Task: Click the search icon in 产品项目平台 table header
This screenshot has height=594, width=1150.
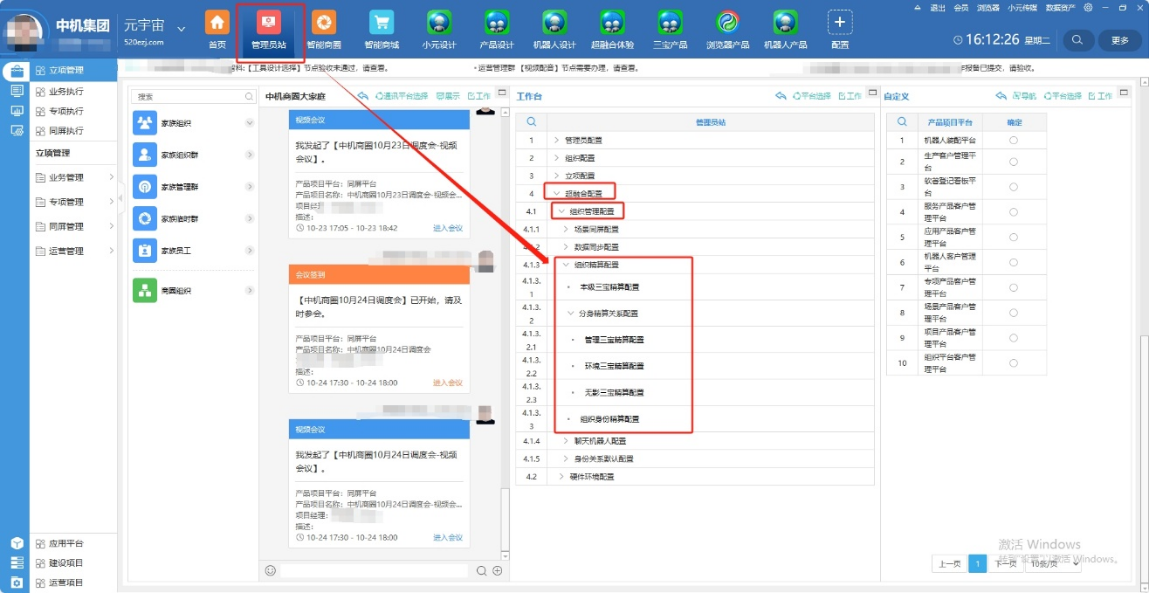Action: (902, 122)
